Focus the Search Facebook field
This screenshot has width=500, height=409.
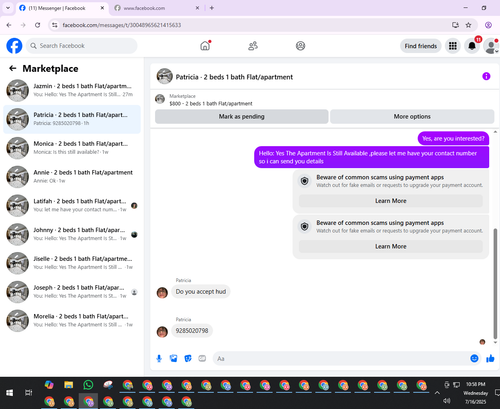tap(82, 46)
